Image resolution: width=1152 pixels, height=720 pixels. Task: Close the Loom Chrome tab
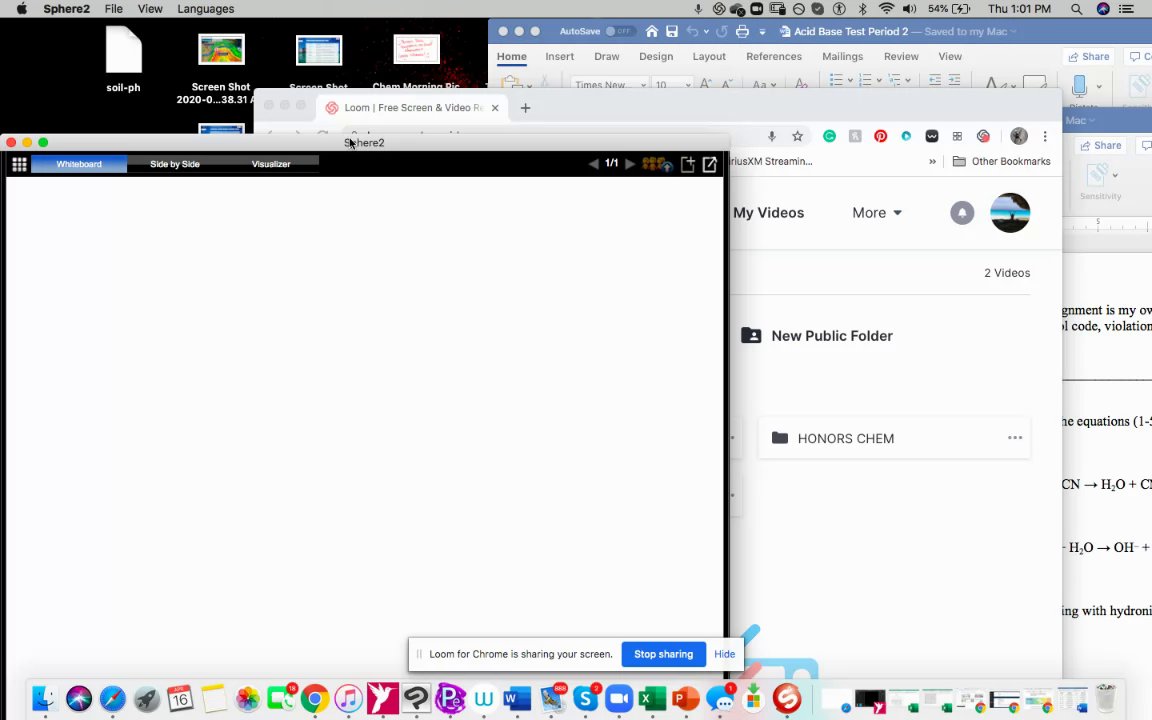[x=495, y=108]
